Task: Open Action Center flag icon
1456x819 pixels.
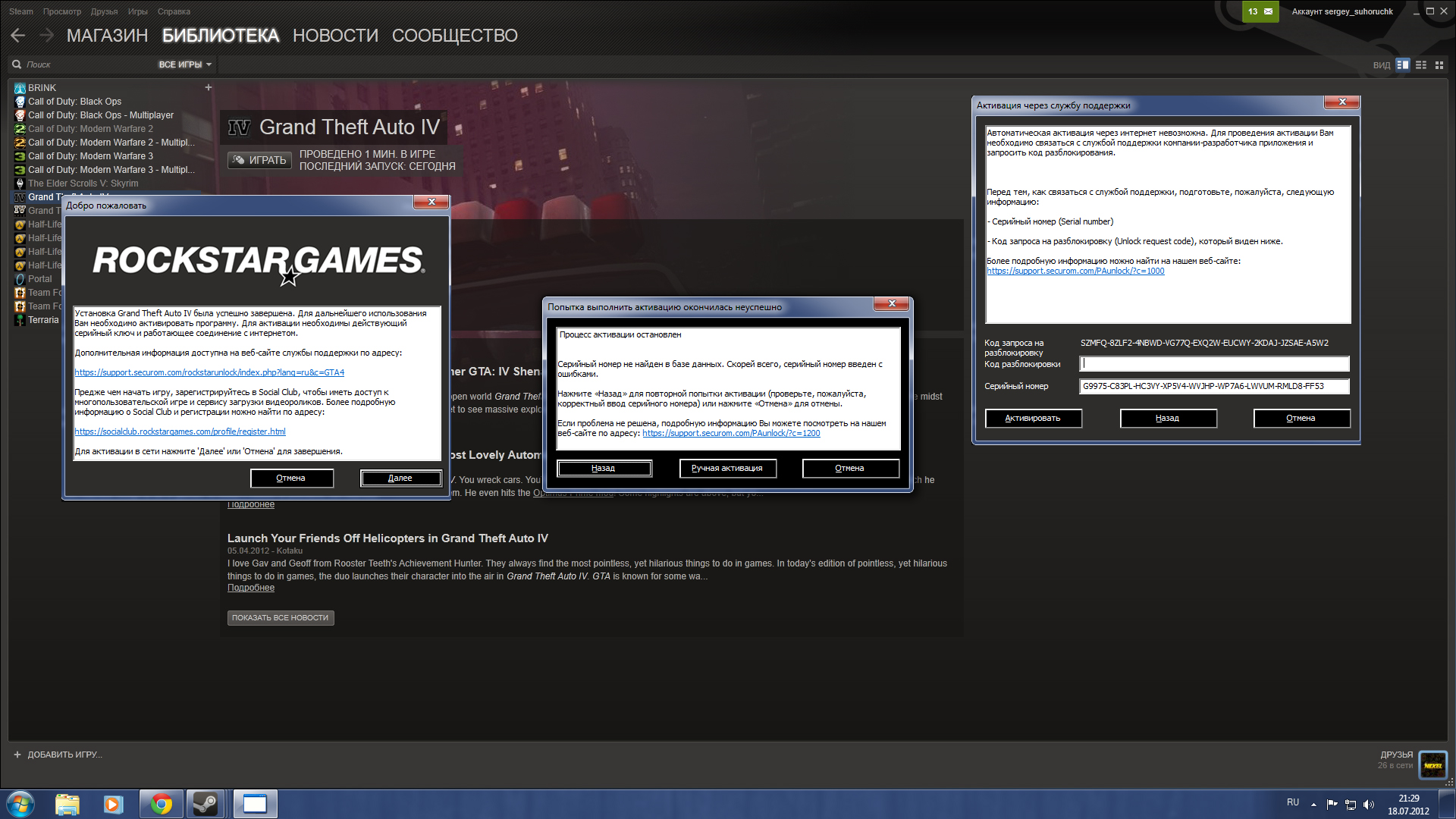Action: (x=1332, y=804)
